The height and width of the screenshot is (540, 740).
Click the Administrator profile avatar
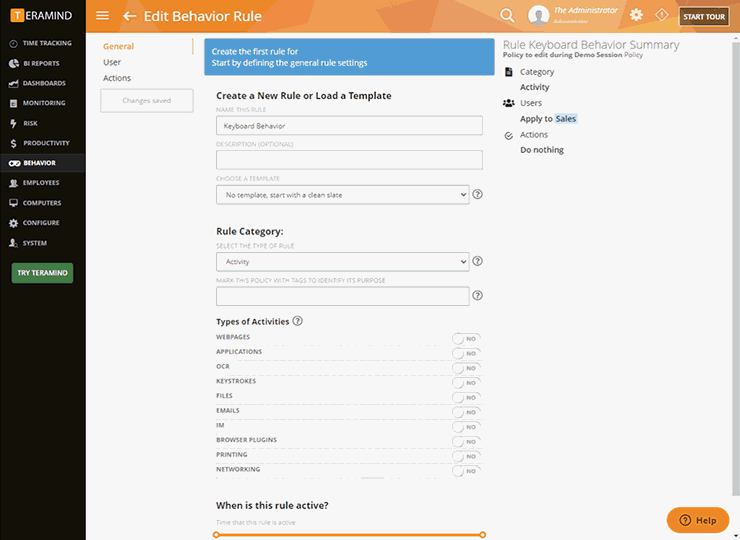pyautogui.click(x=539, y=15)
